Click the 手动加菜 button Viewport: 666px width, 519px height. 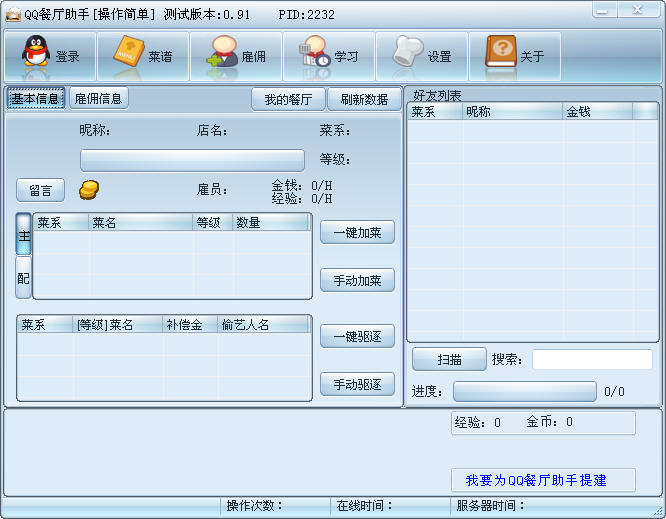(357, 280)
